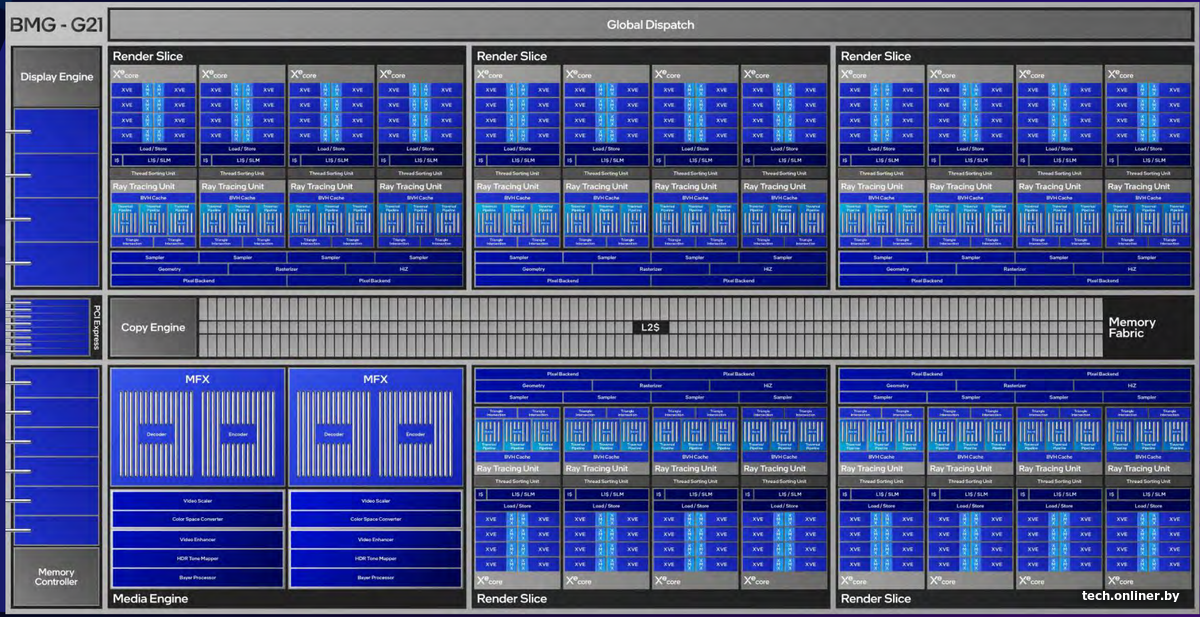Select Geometry in the bottom-middle Render Slice
Image resolution: width=1200 pixels, height=617 pixels.
(x=534, y=386)
